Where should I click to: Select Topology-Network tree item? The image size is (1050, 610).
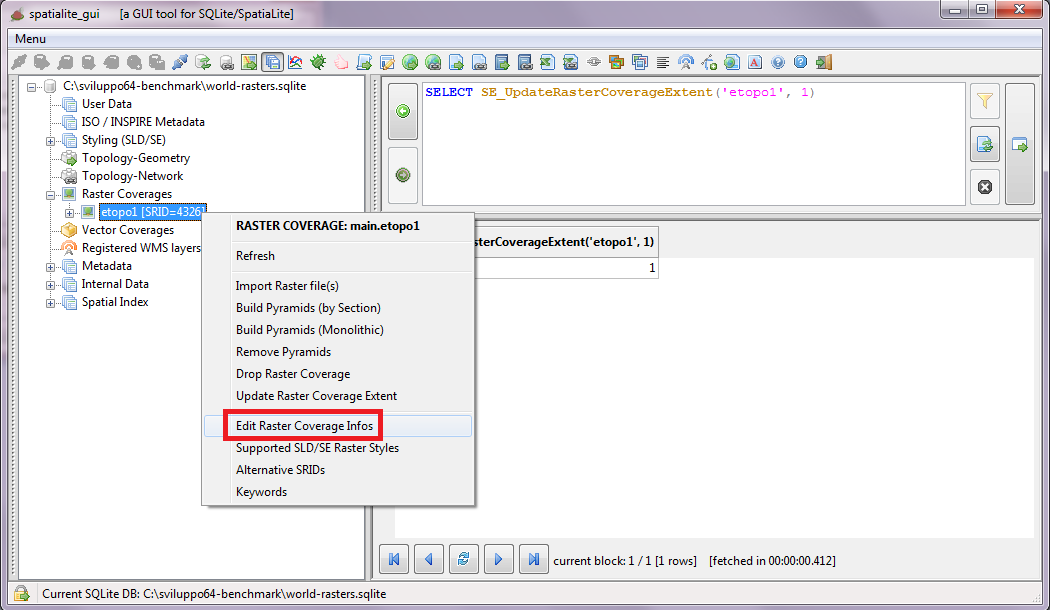[x=133, y=176]
